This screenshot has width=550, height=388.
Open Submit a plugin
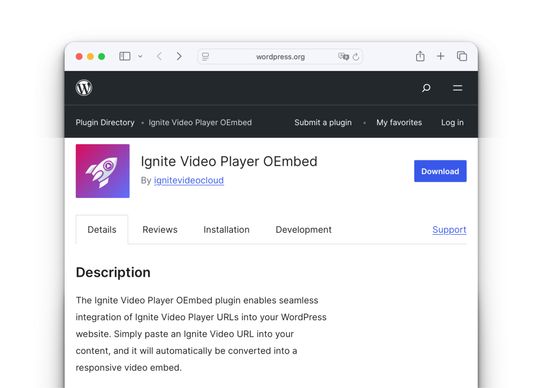(323, 122)
